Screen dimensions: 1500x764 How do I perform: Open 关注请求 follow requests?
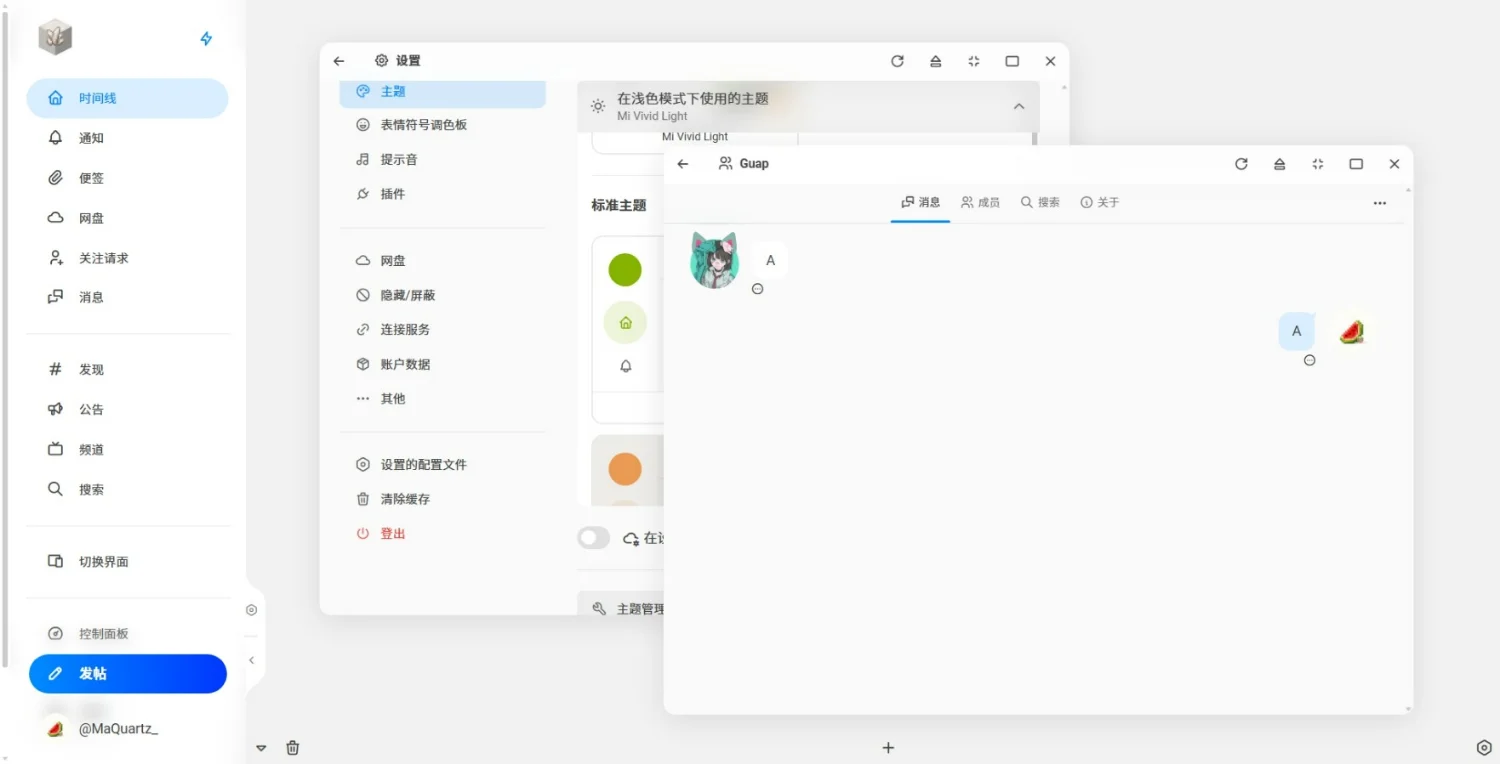[x=127, y=258]
